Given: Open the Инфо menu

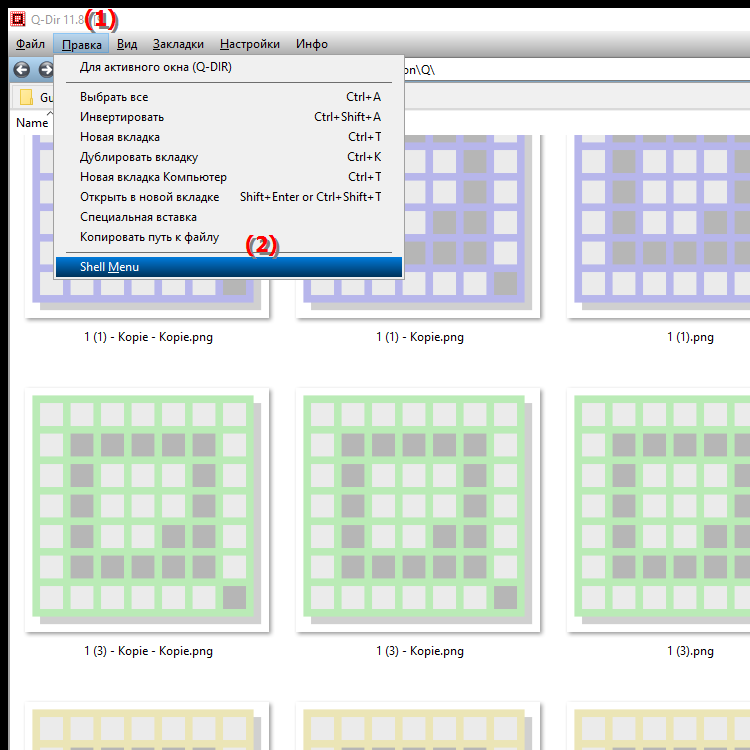Looking at the screenshot, I should pos(311,44).
